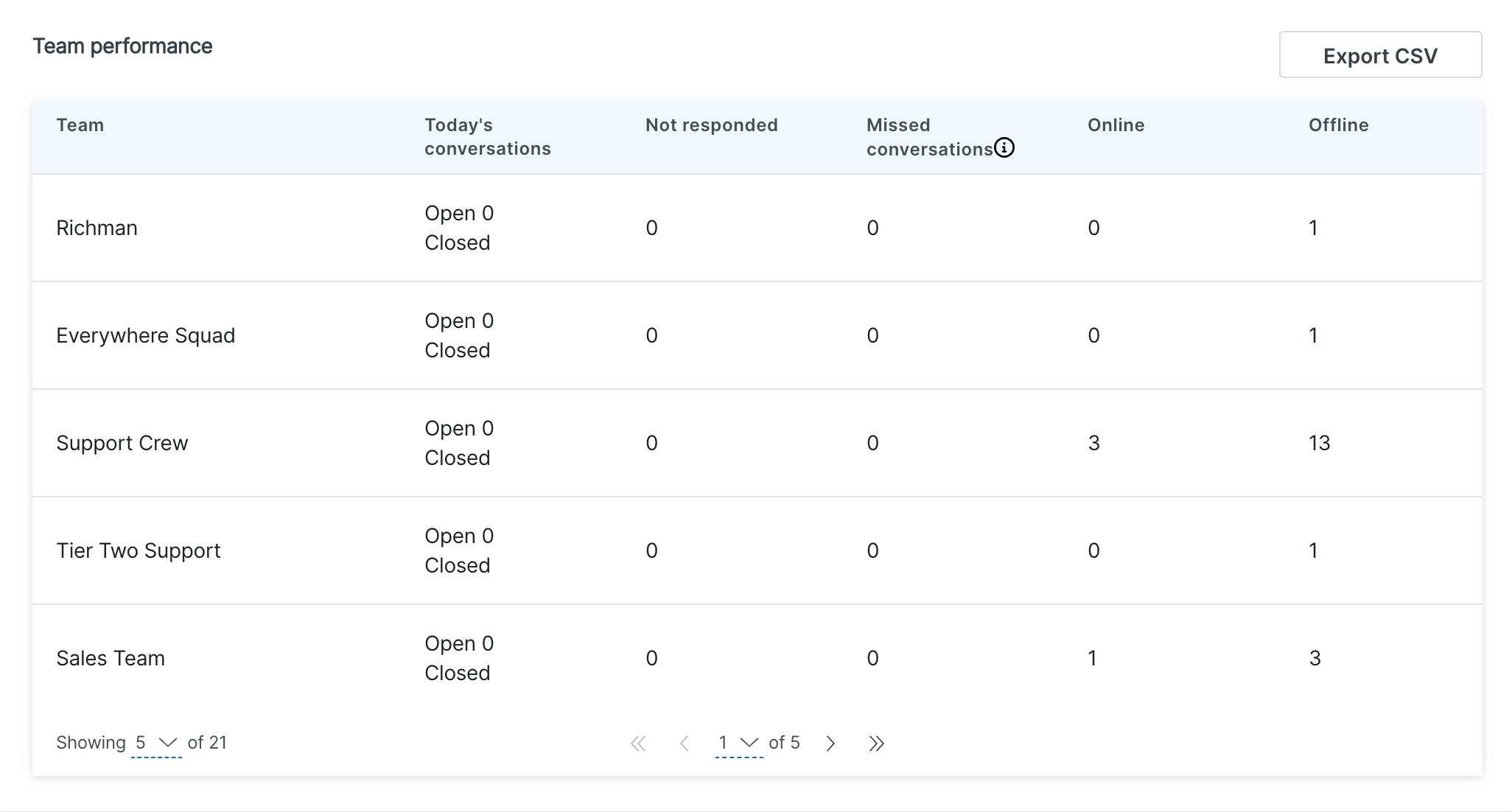
Task: Click Everywhere Squad's Missed conversations value
Action: click(x=873, y=336)
